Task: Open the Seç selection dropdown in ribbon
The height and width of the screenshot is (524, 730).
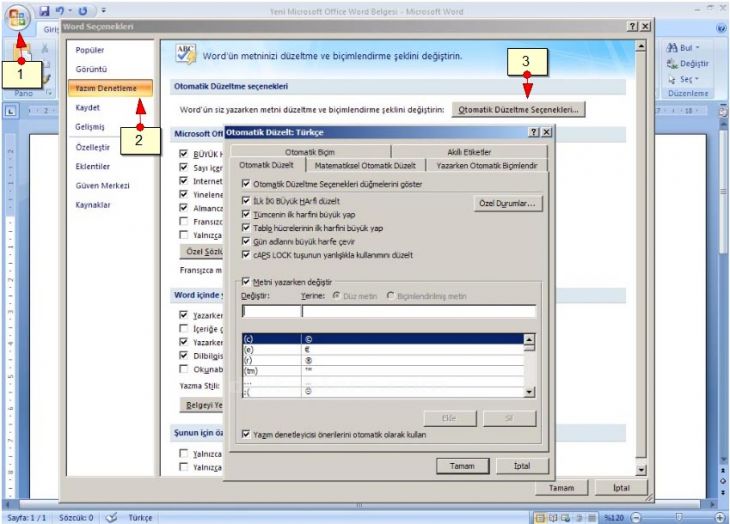Action: click(x=683, y=80)
